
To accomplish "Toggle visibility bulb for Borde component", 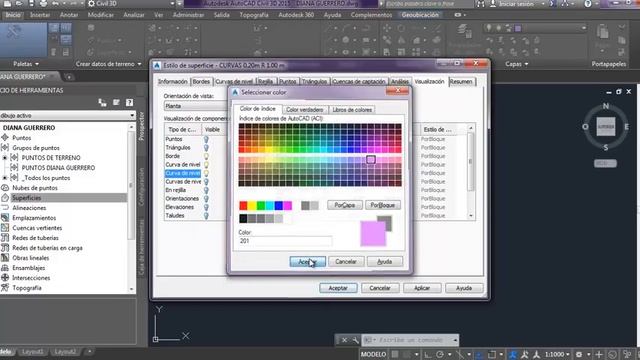I will 206,156.
